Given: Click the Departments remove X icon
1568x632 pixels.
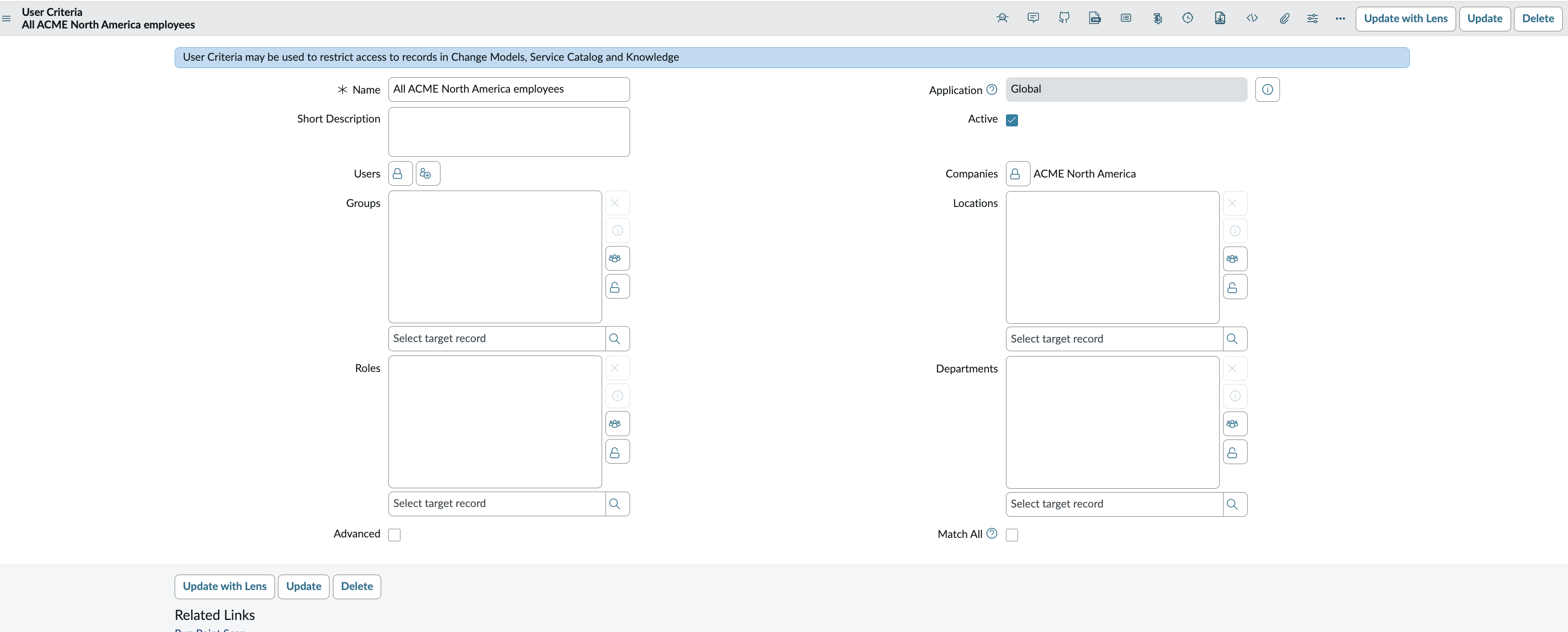Looking at the screenshot, I should pos(1235,369).
